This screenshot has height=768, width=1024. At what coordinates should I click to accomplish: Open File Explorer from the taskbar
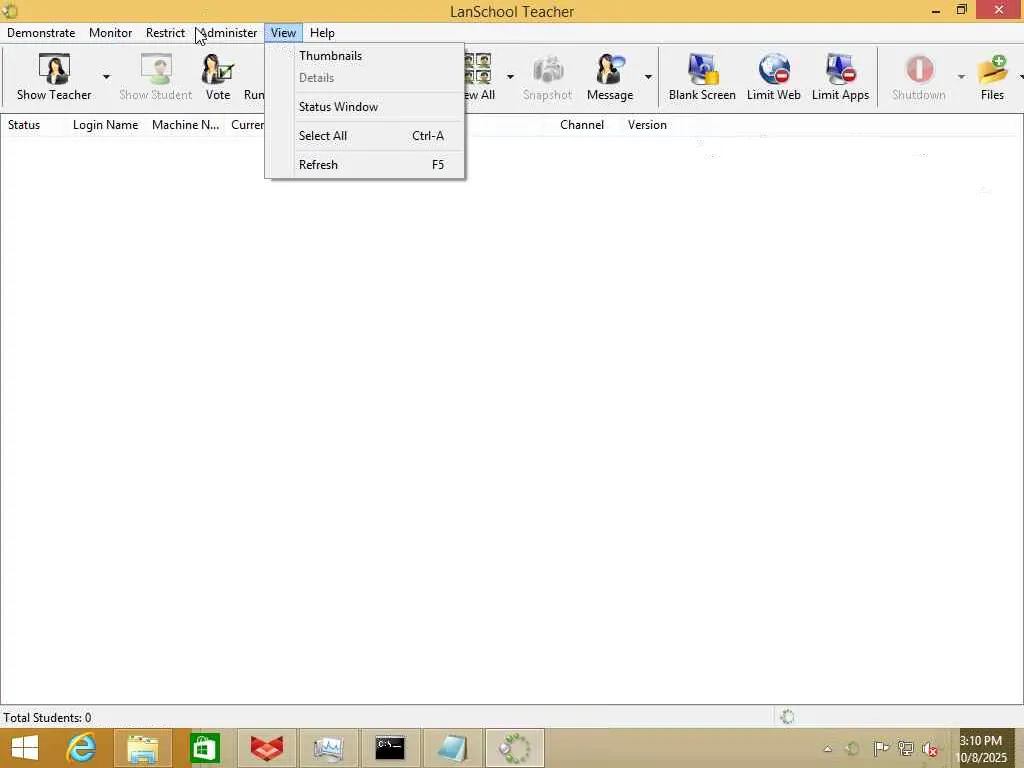143,748
